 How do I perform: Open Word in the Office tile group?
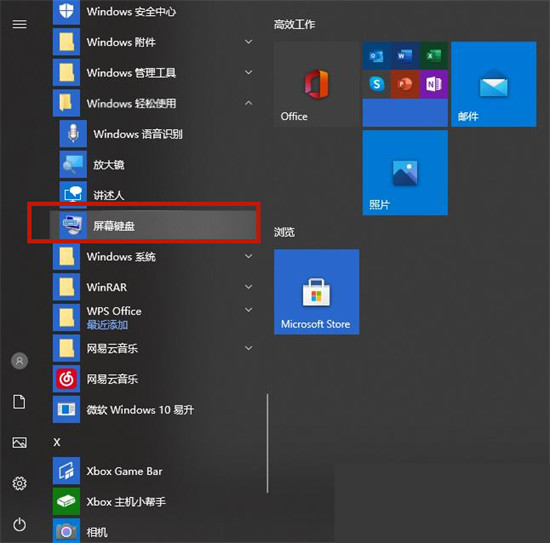click(x=405, y=56)
